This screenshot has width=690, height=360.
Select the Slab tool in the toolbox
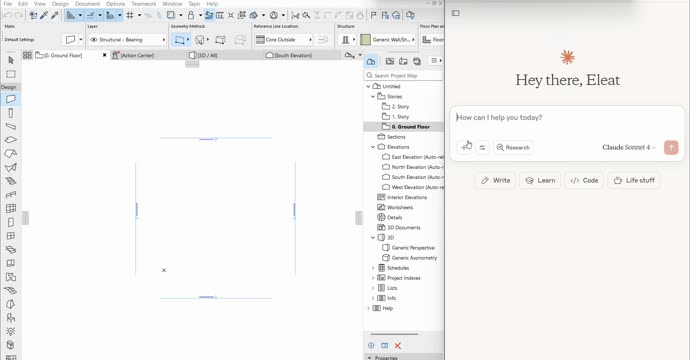coord(11,140)
